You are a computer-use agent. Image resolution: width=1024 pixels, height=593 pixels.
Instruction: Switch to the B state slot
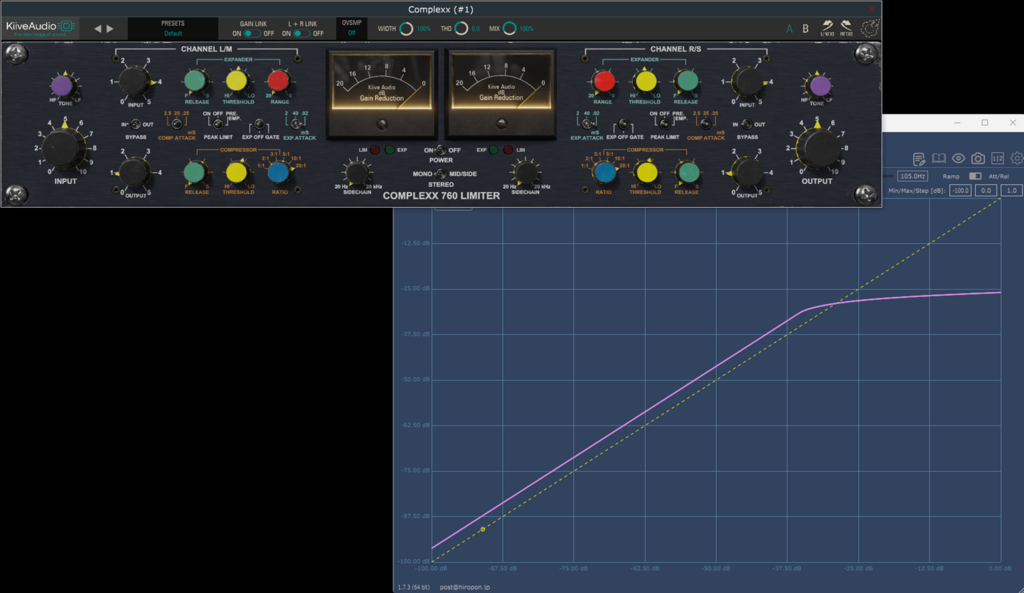click(805, 29)
